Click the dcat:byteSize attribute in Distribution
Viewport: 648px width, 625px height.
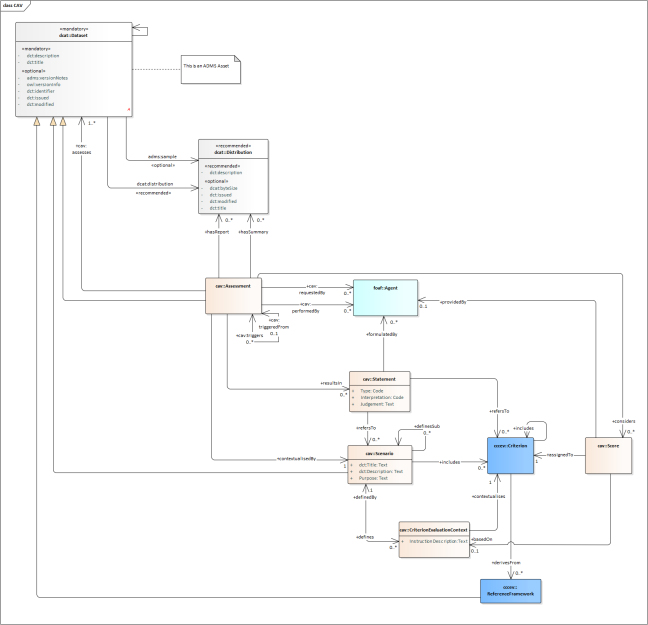[223, 188]
